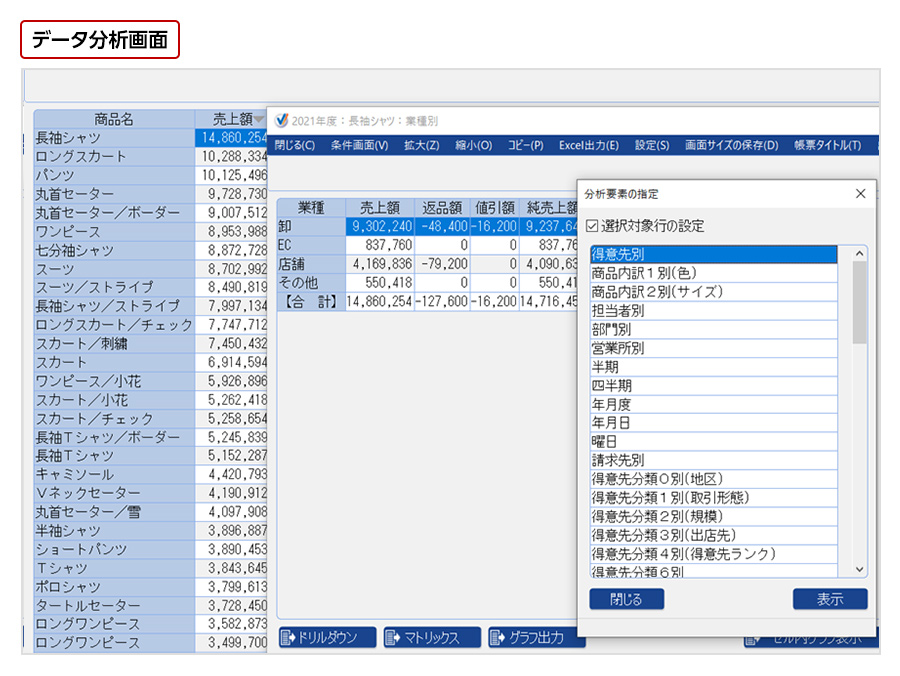Click 閉じる in the 分析要素の指定 dialog
This screenshot has height=676, width=900.
pos(626,599)
